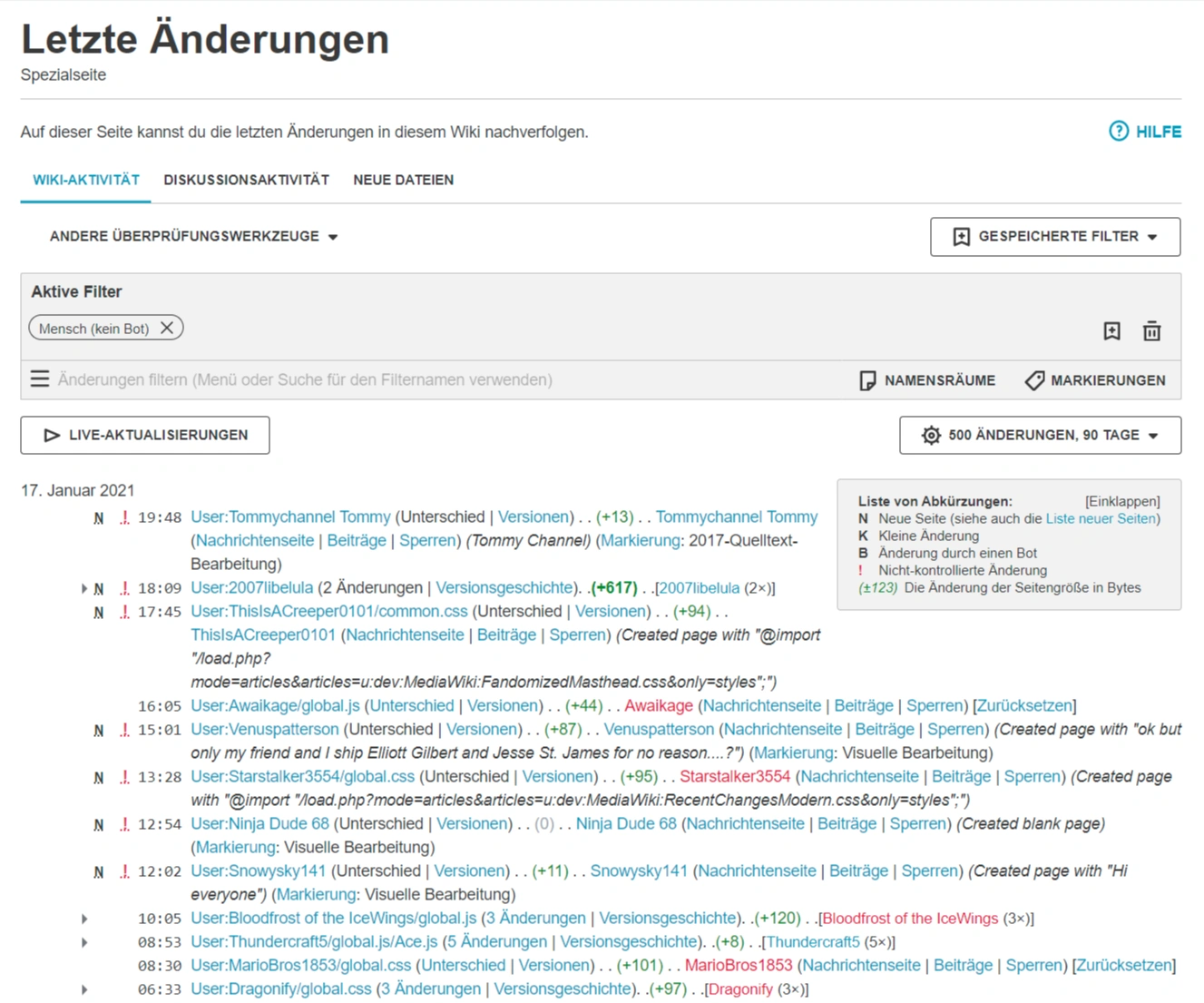Expand Thundercraft5/global.js/Ace.js grouped changes

[84, 942]
